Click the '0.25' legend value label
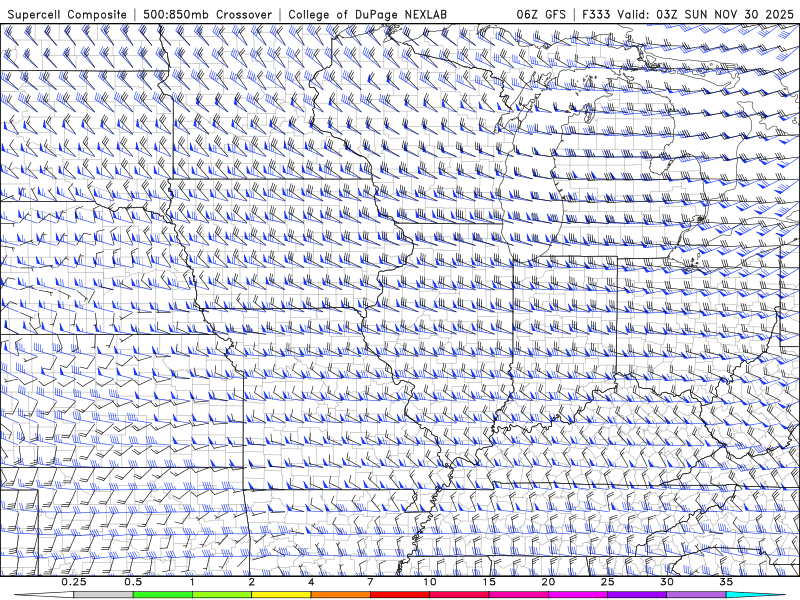This screenshot has height=600, width=800. (x=74, y=582)
